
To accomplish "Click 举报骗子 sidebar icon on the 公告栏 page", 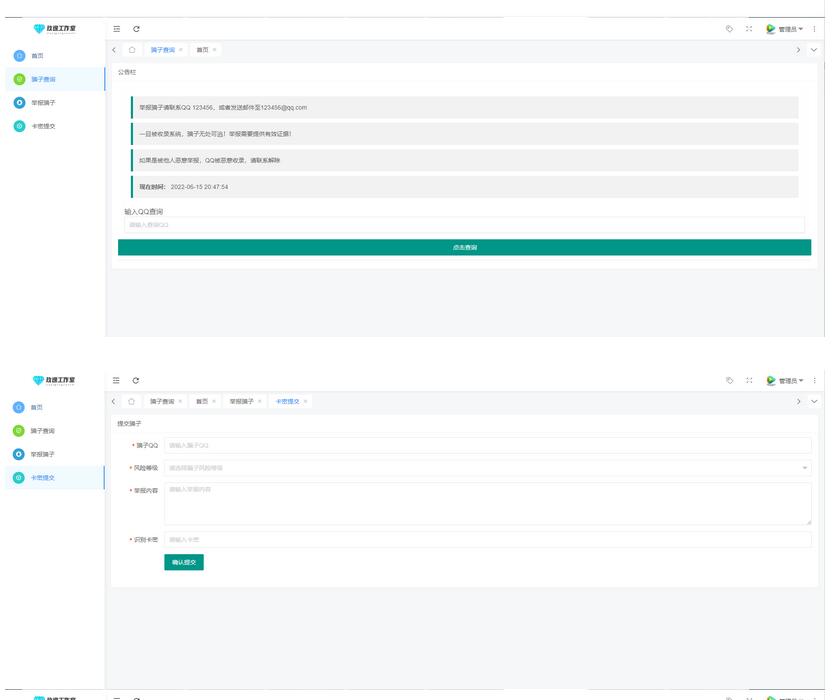I will pos(19,103).
